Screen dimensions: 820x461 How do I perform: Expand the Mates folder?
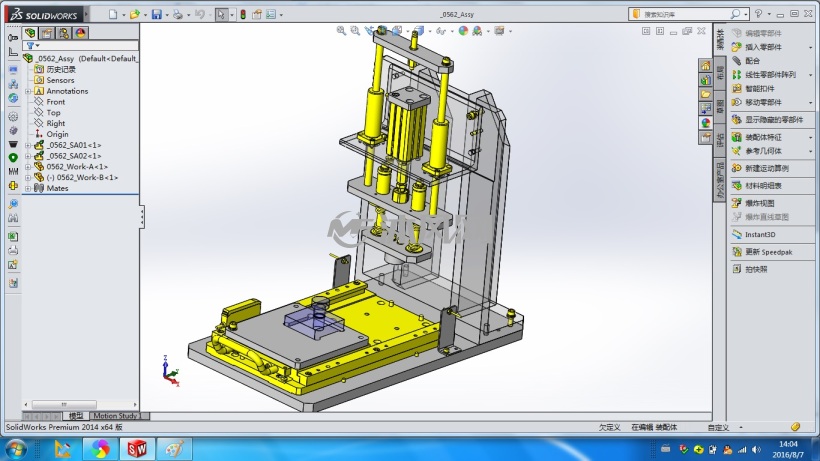[28, 188]
